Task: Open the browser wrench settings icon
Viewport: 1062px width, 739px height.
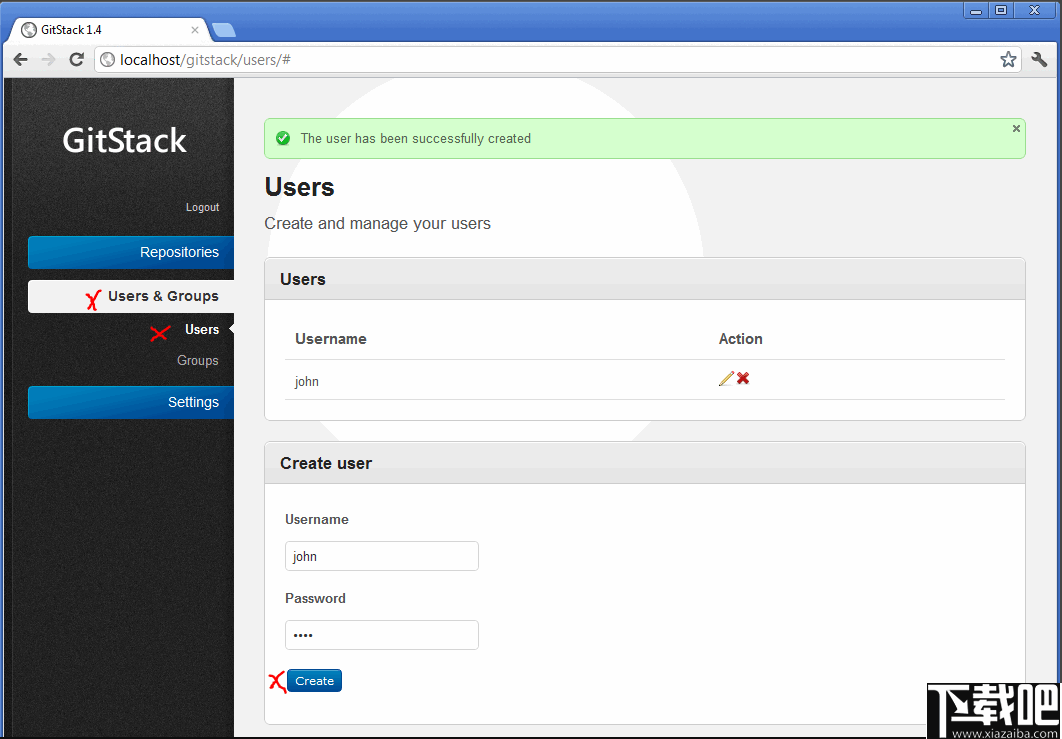Action: [1038, 59]
